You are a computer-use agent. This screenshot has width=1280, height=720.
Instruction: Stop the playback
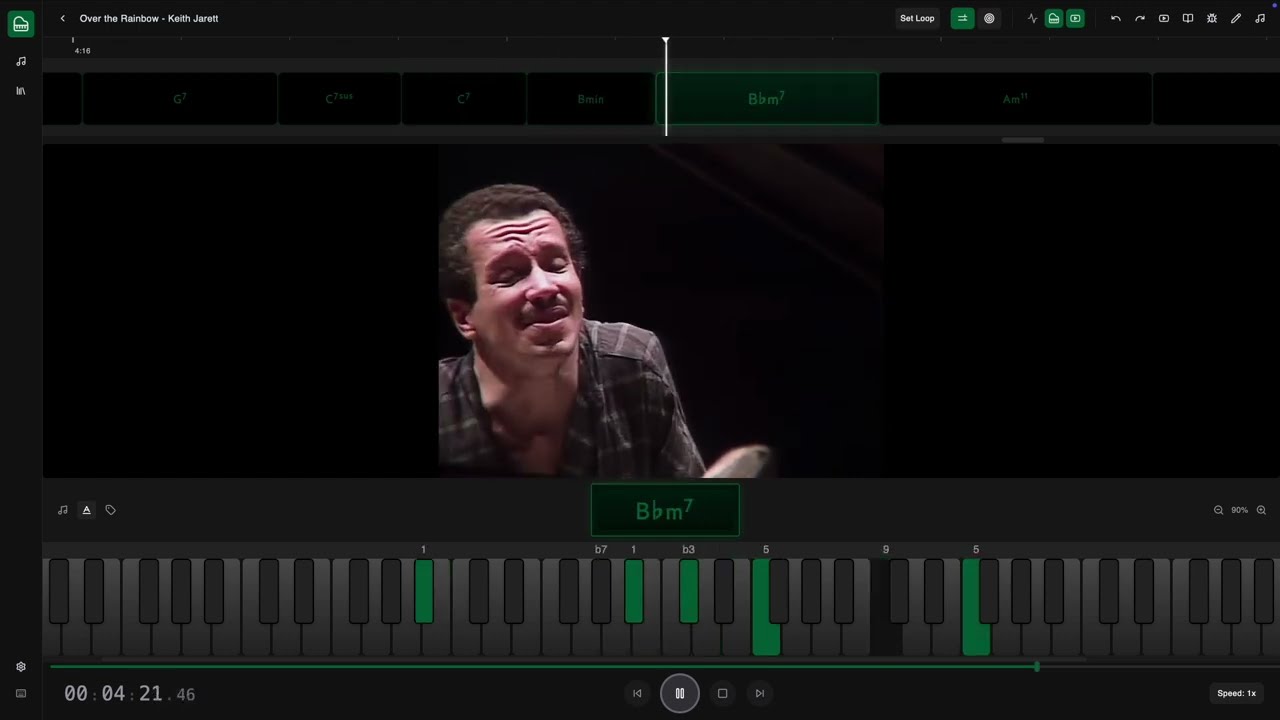[x=723, y=693]
